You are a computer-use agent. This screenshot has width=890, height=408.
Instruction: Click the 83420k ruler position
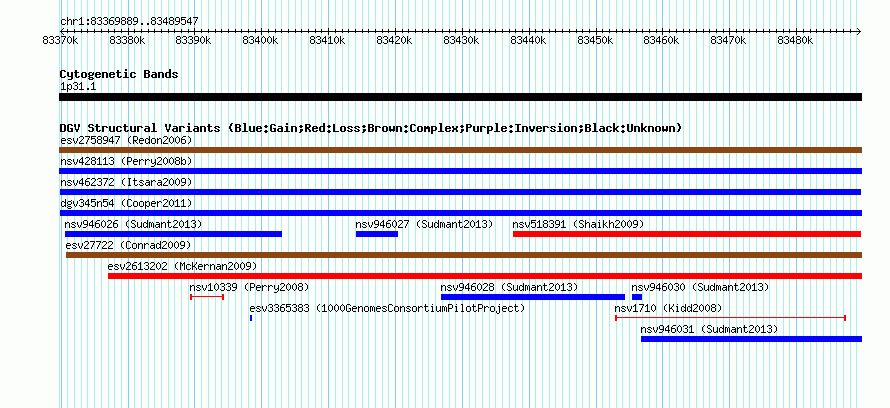coord(394,40)
